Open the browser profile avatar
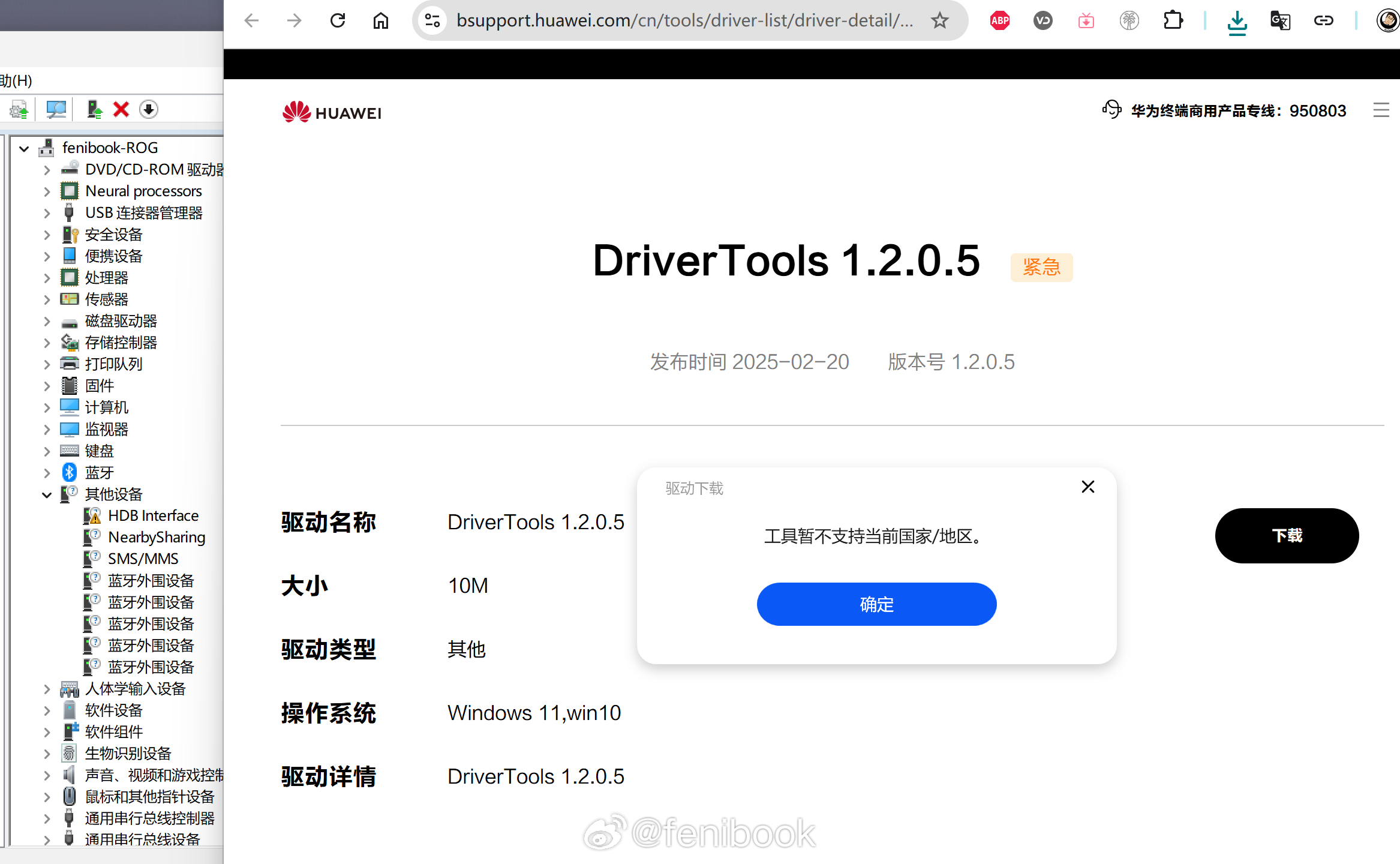The image size is (1400, 864). 1387,21
